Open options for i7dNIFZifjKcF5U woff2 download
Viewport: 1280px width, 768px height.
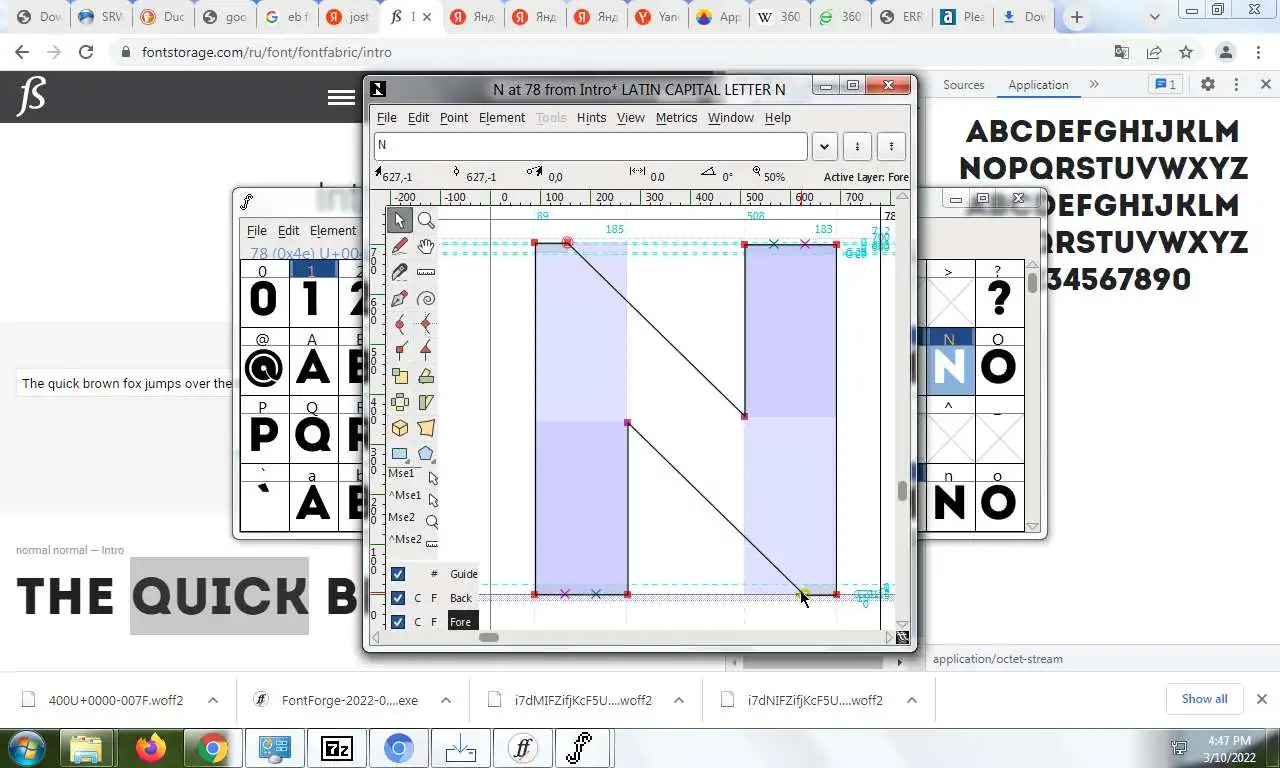pyautogui.click(x=912, y=700)
